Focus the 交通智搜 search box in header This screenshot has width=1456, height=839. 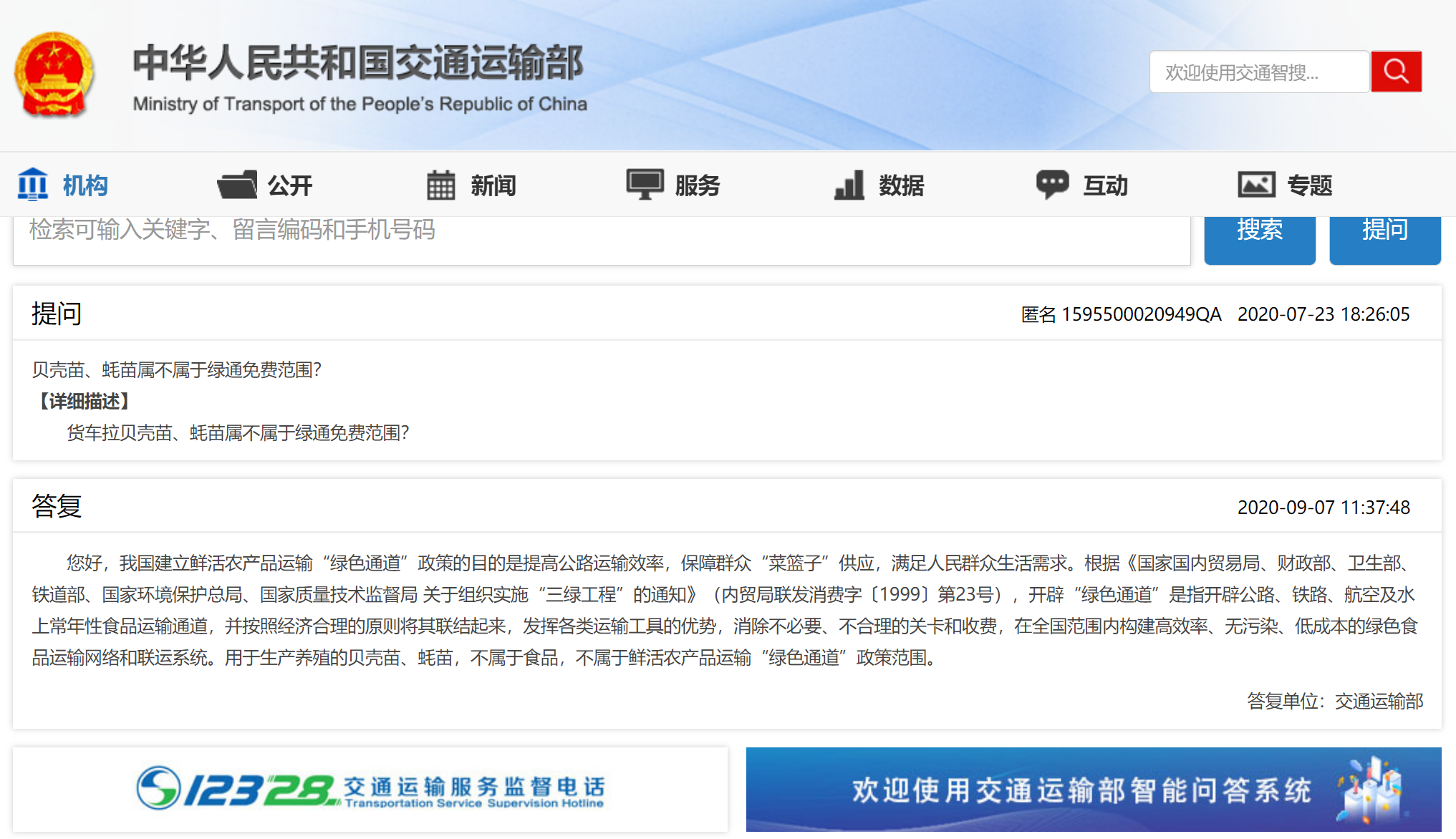click(x=1258, y=72)
